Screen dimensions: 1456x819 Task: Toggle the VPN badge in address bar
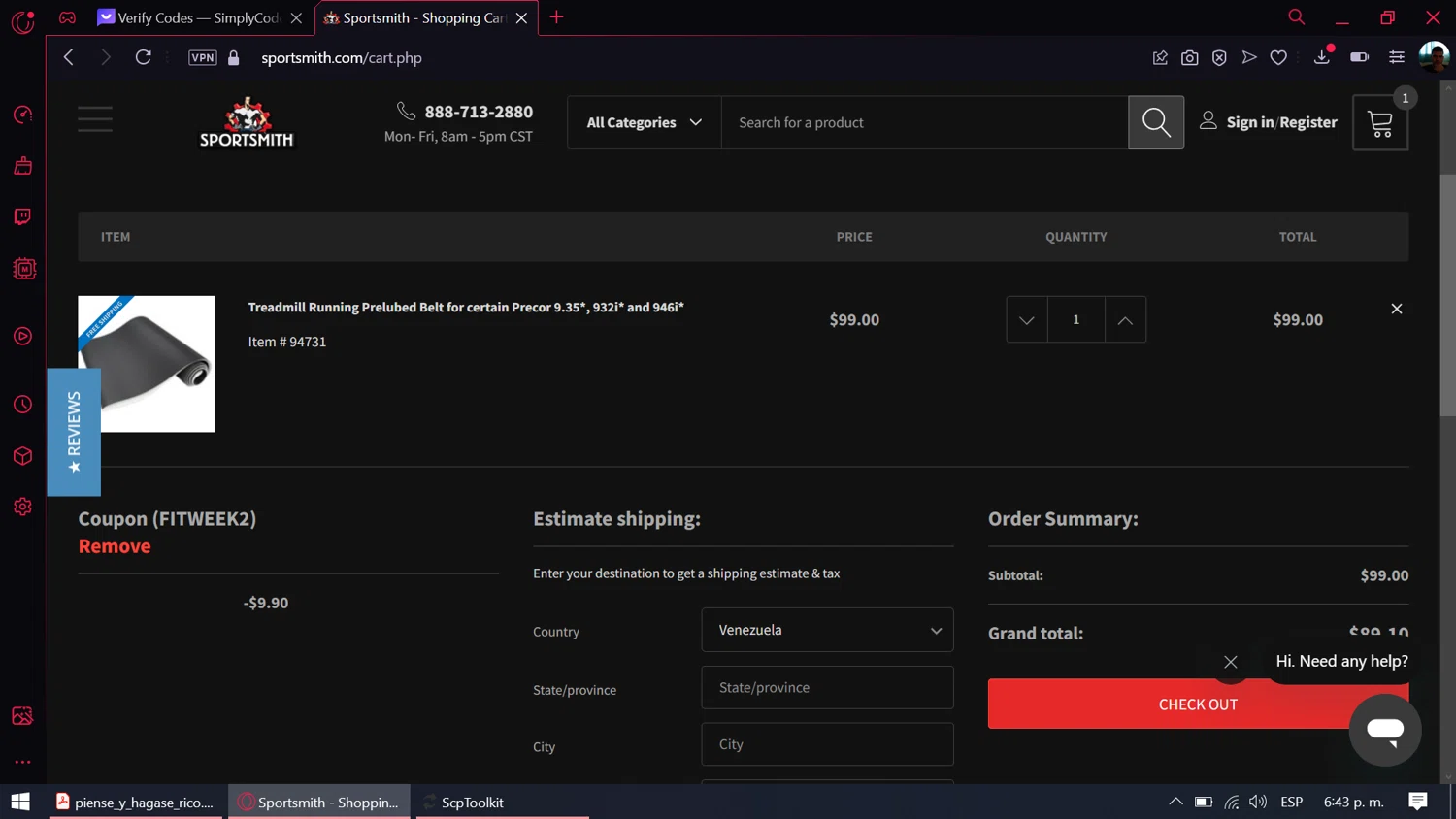tap(203, 57)
